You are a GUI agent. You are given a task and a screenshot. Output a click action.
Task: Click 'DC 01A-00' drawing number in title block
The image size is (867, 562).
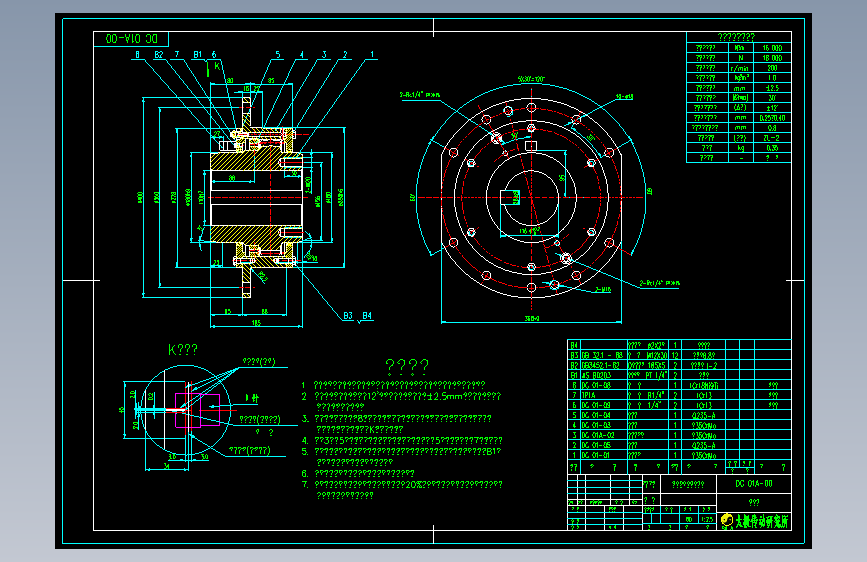pyautogui.click(x=754, y=484)
